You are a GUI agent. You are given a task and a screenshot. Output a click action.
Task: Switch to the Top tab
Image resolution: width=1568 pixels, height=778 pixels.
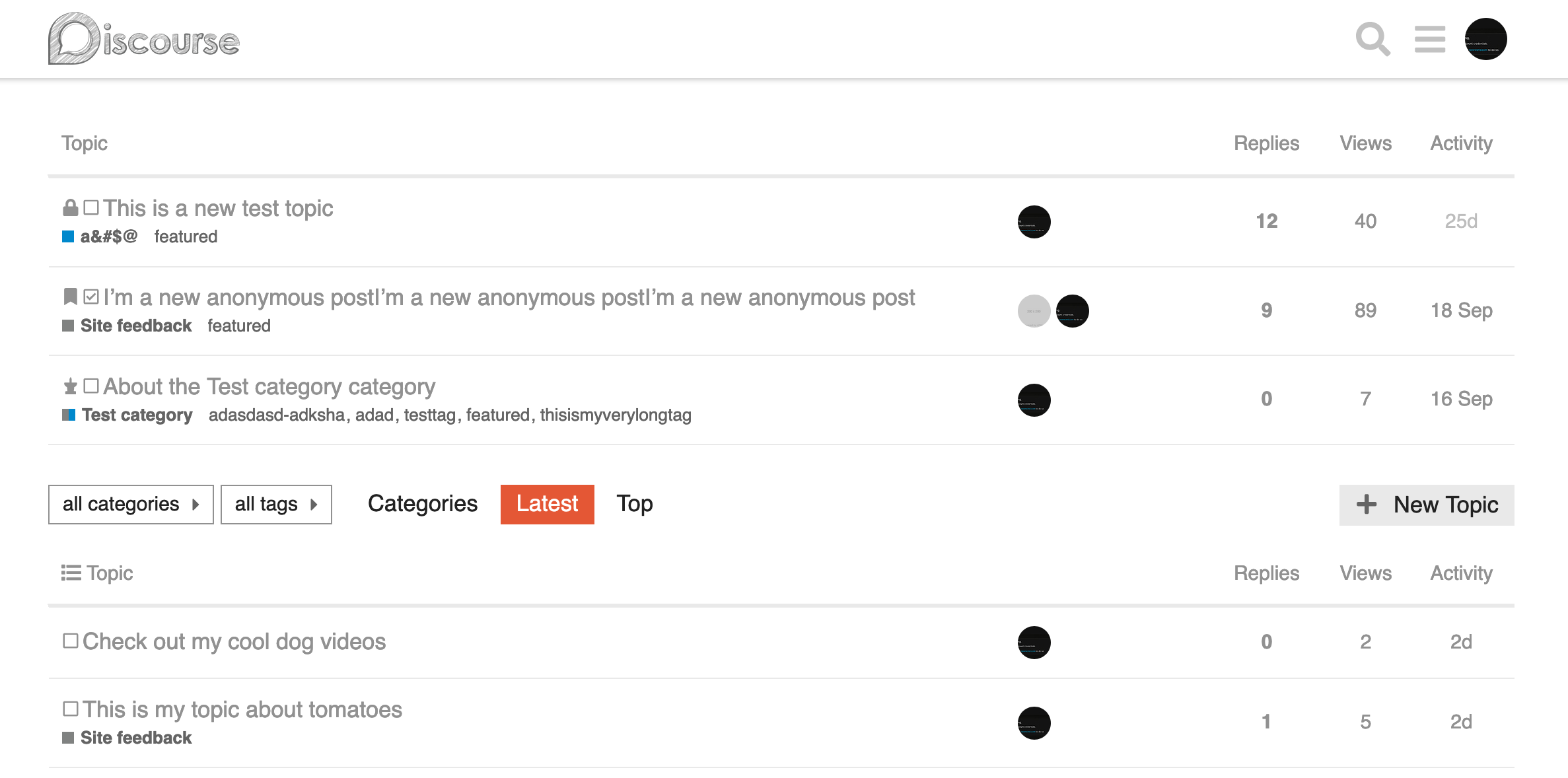click(x=635, y=504)
